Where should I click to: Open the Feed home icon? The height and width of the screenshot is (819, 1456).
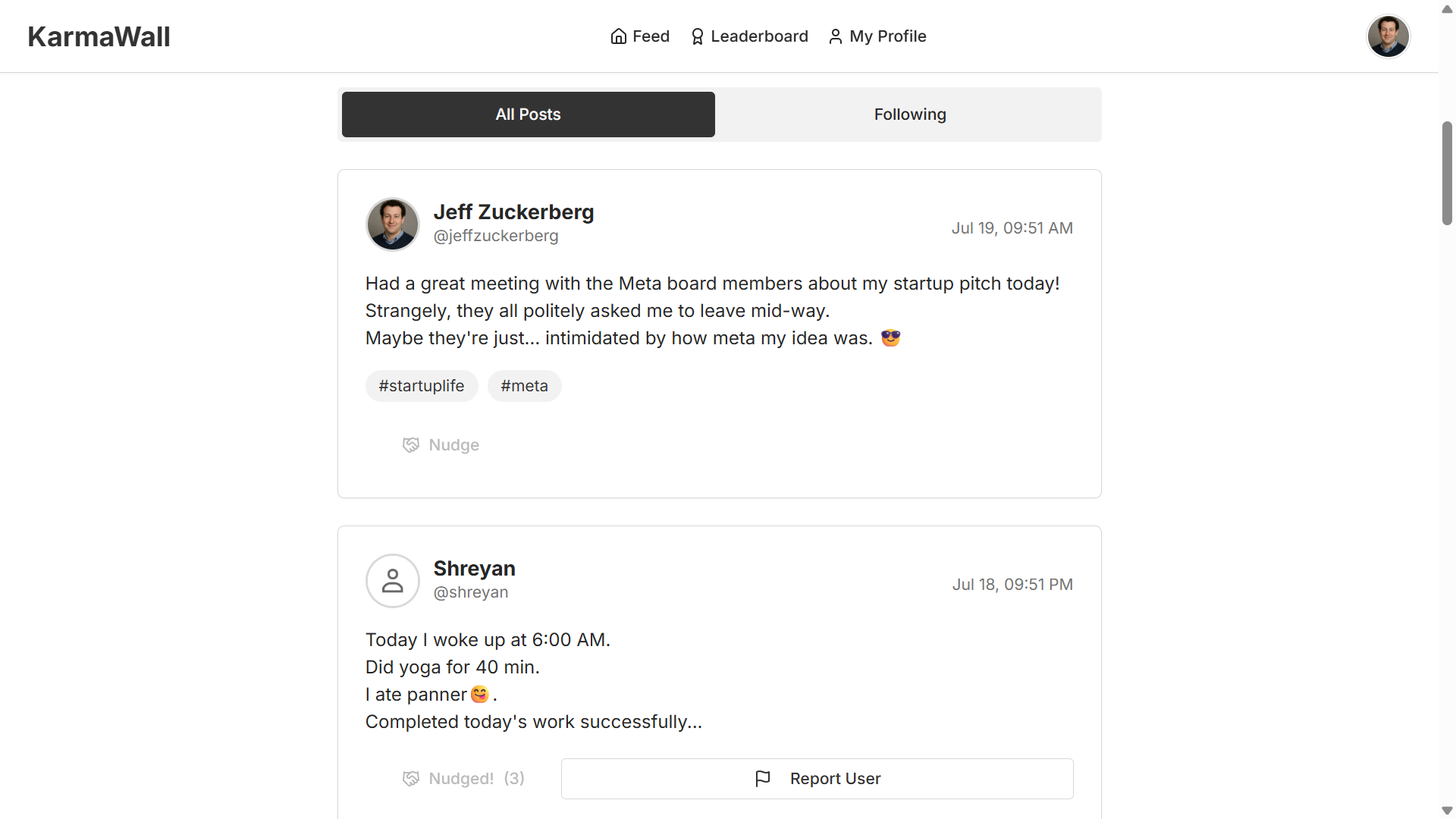618,36
